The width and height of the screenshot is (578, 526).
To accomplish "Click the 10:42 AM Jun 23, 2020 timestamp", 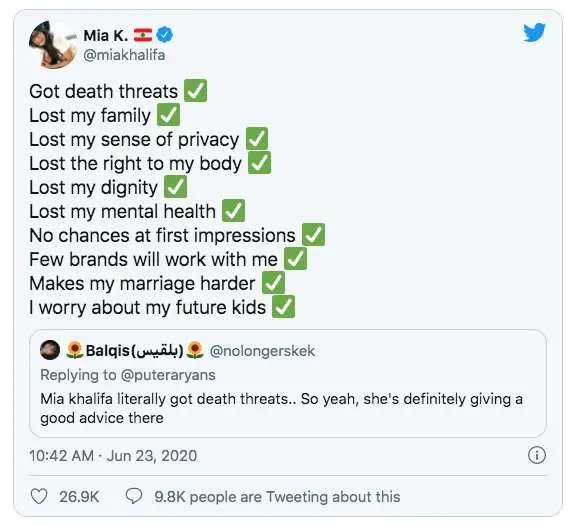I will click(x=113, y=456).
